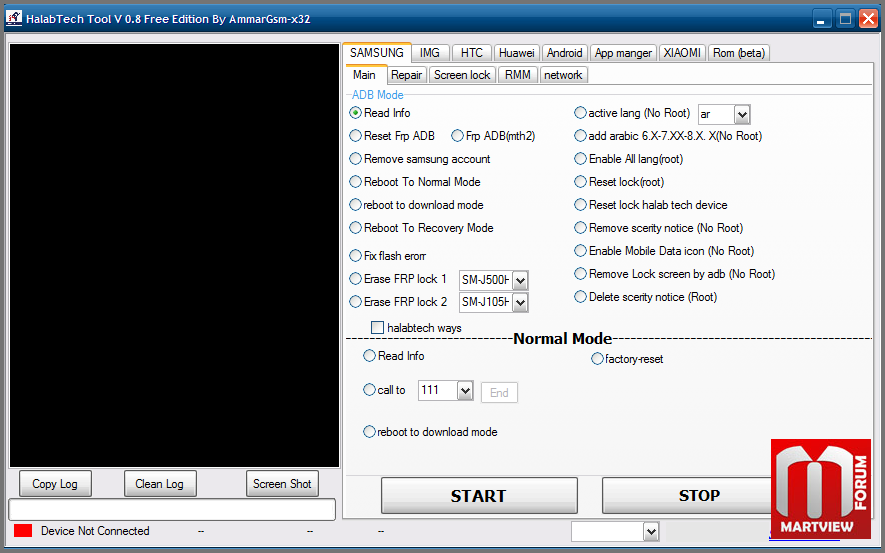Choose Remove scerity notice (No Root)
This screenshot has height=553, width=885.
[x=580, y=228]
